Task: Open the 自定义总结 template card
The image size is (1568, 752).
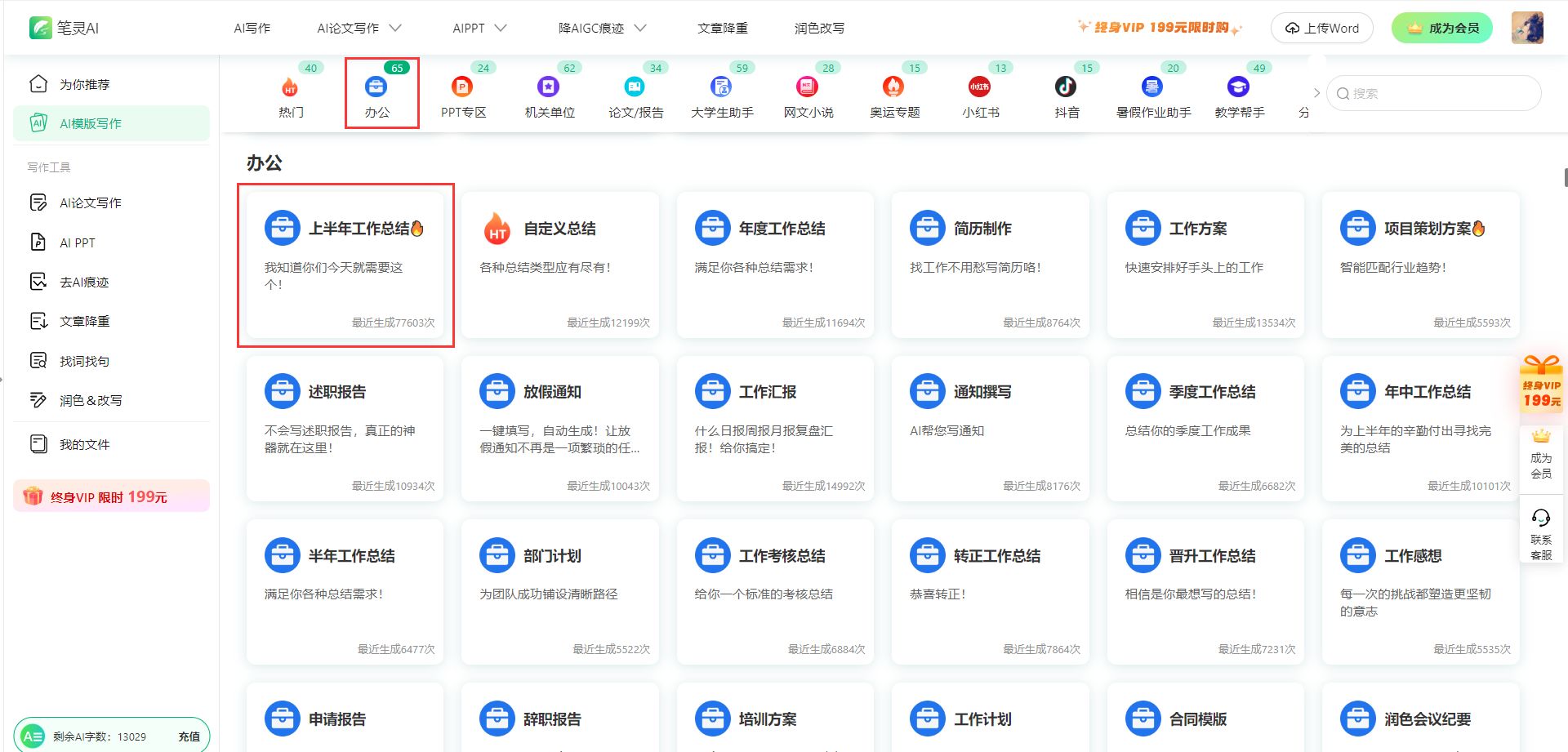Action: pos(560,265)
